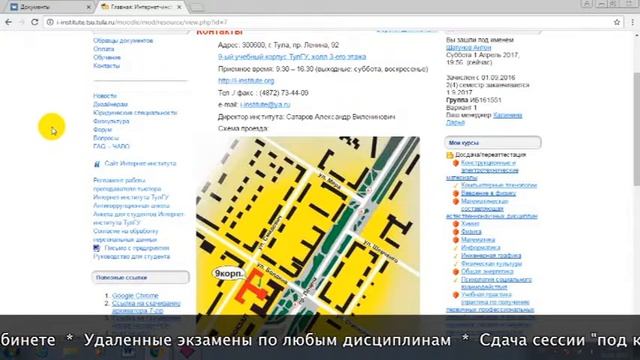Open the Обучение link
This screenshot has height=360, width=640.
point(107,58)
